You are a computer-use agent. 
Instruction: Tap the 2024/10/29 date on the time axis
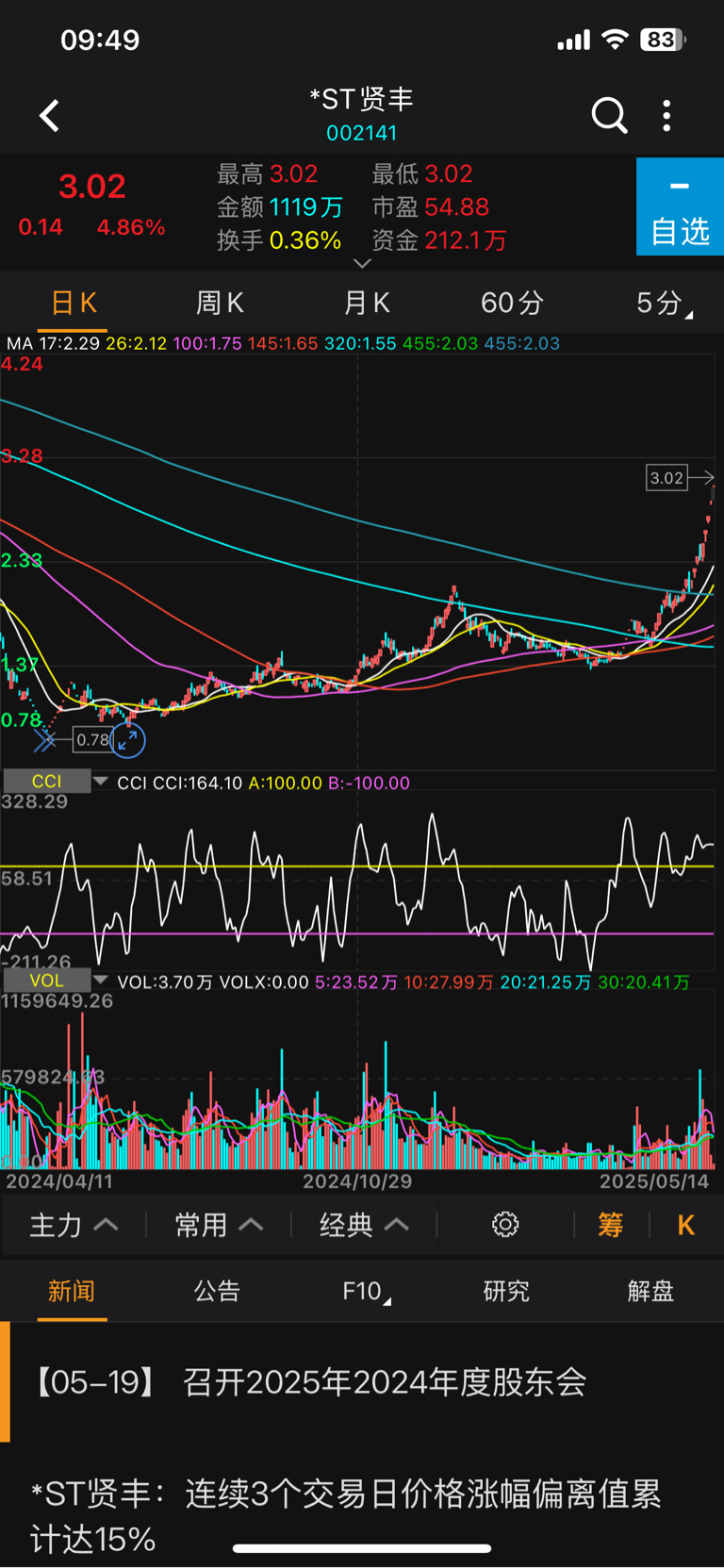pos(357,1180)
